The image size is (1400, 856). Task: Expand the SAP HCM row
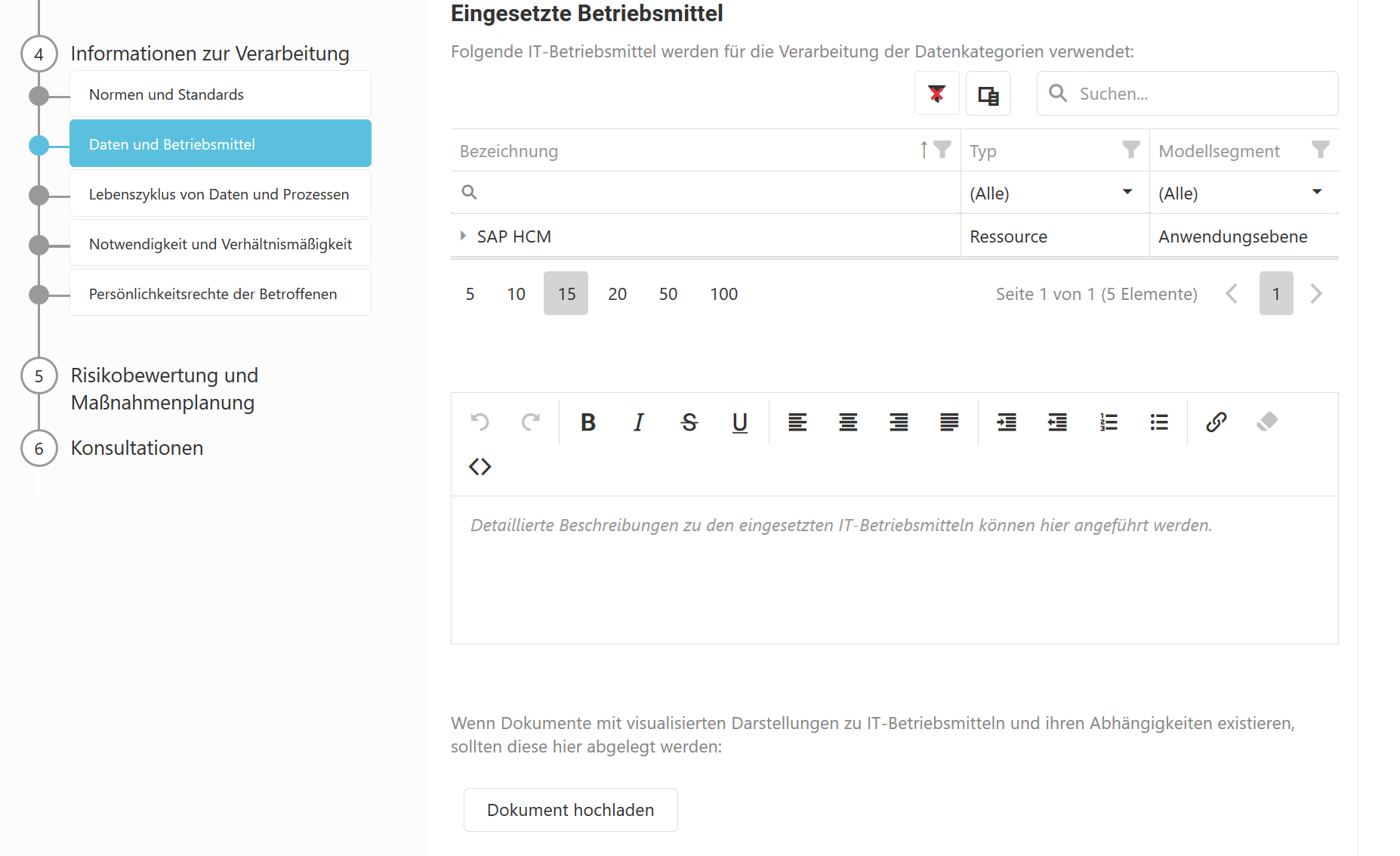coord(463,236)
